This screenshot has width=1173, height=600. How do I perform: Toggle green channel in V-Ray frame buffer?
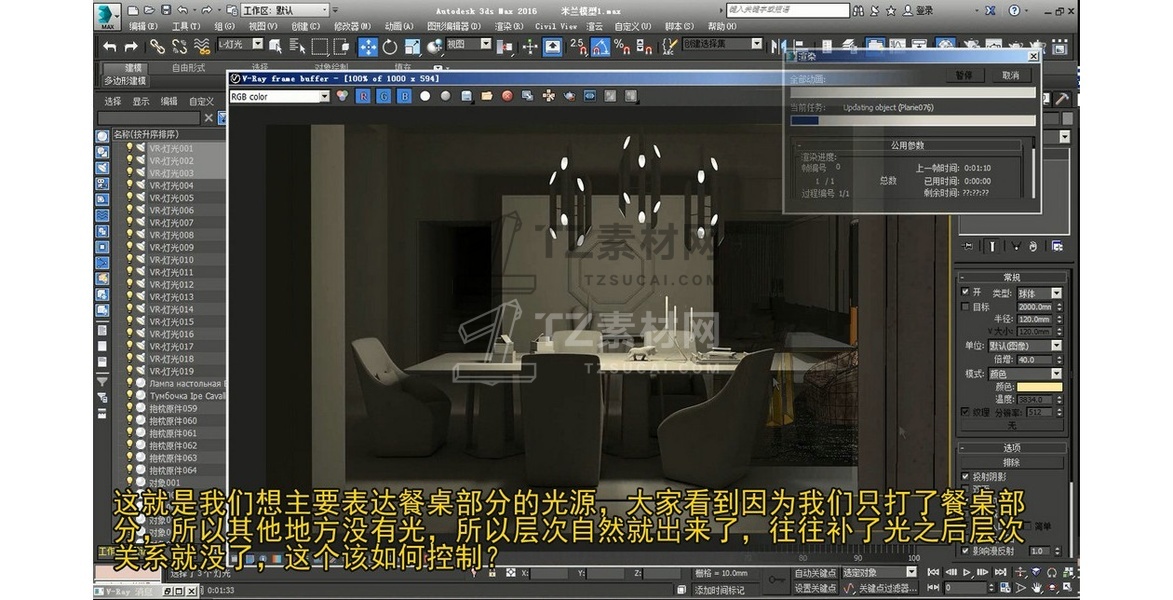(x=384, y=96)
